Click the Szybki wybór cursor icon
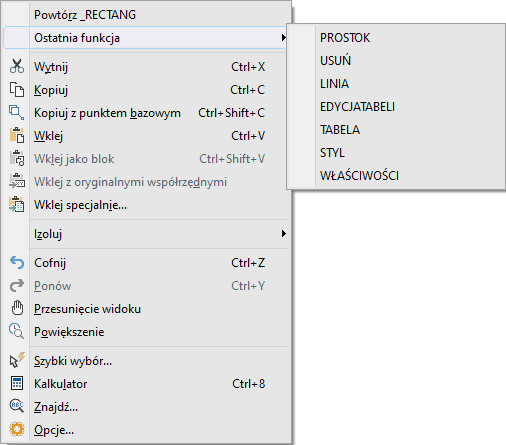Viewport: 506px width, 445px height. point(17,361)
